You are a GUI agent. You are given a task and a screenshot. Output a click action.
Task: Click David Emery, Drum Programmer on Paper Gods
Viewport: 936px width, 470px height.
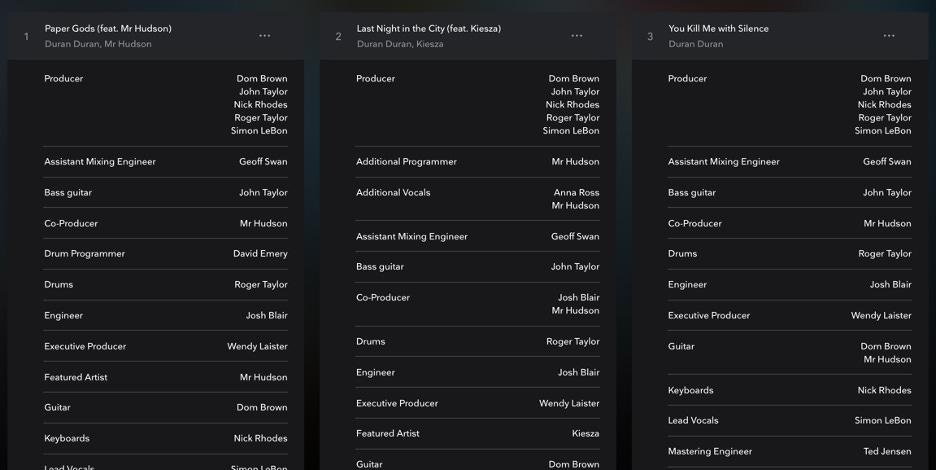point(260,253)
